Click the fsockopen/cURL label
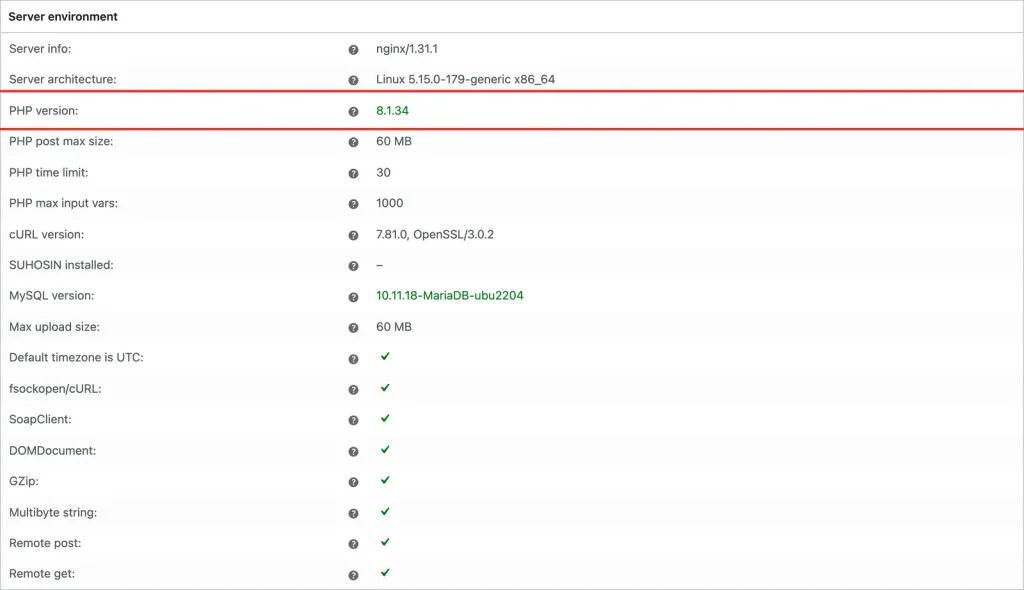Screen dimensions: 1024x590 [x=56, y=389]
